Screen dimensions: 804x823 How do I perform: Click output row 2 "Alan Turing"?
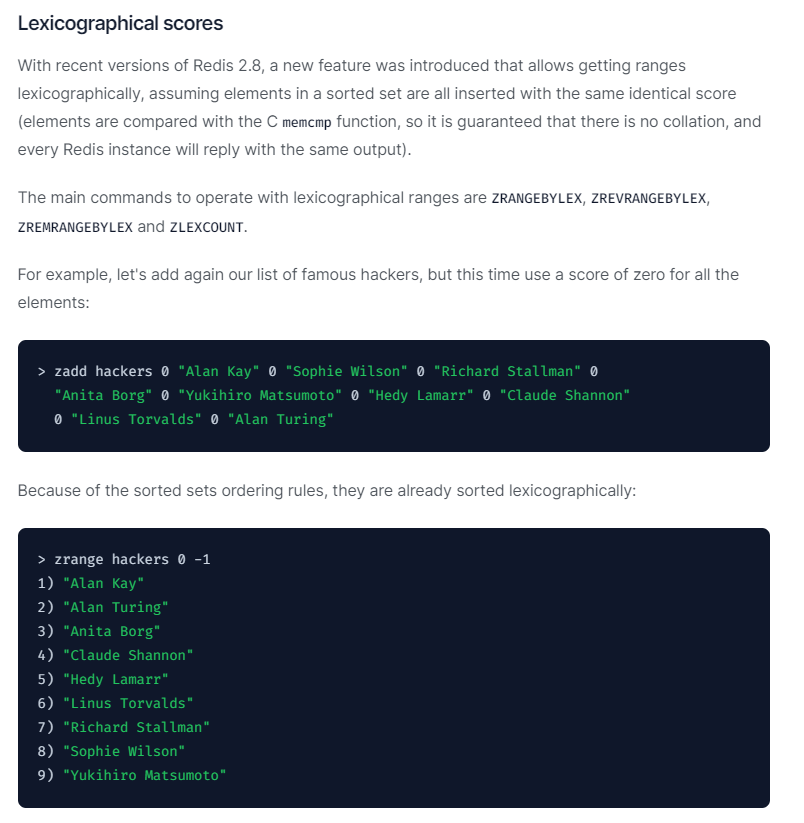click(116, 607)
